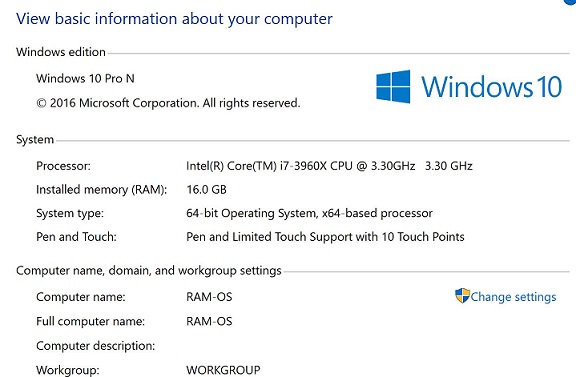Click the Change settings link
576x377 pixels.
pyautogui.click(x=513, y=297)
